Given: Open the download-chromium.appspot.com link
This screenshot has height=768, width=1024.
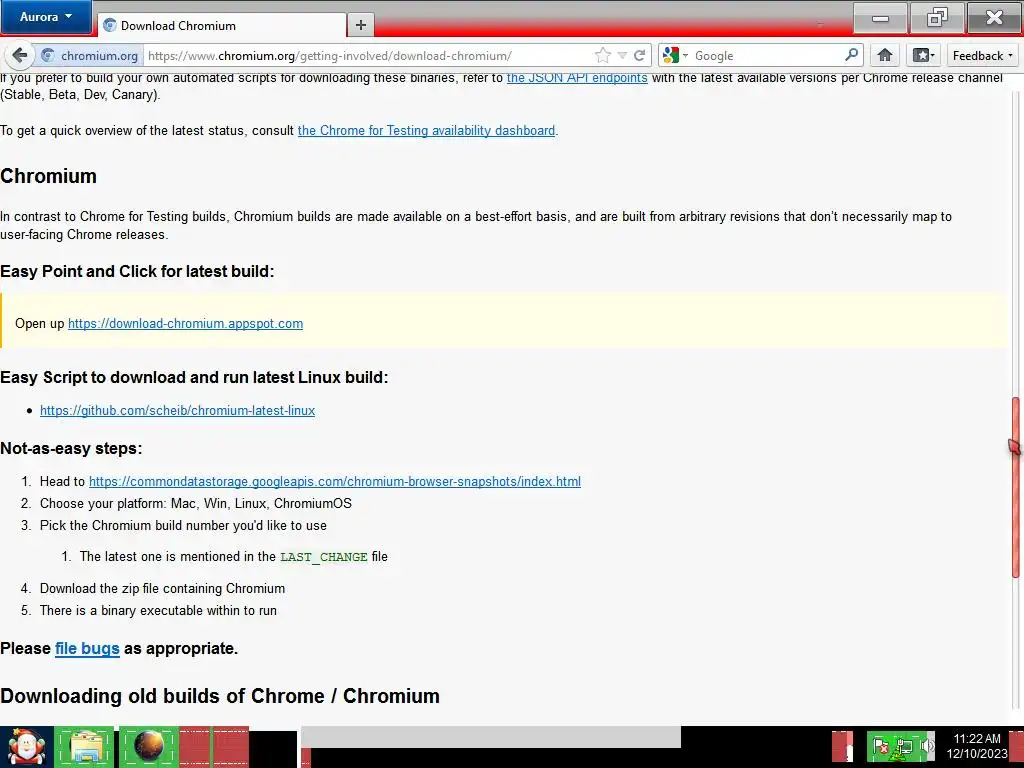Looking at the screenshot, I should click(185, 323).
